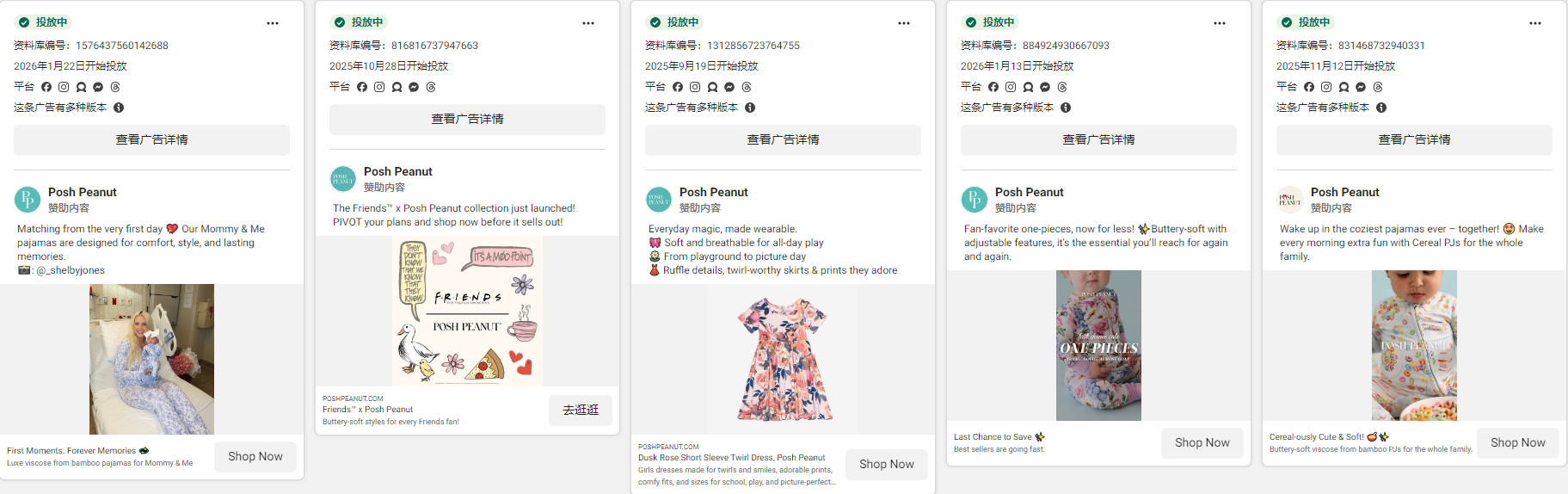Click Posh Peanut avatar on Mommy & Me ad
The width and height of the screenshot is (1568, 494).
click(28, 200)
